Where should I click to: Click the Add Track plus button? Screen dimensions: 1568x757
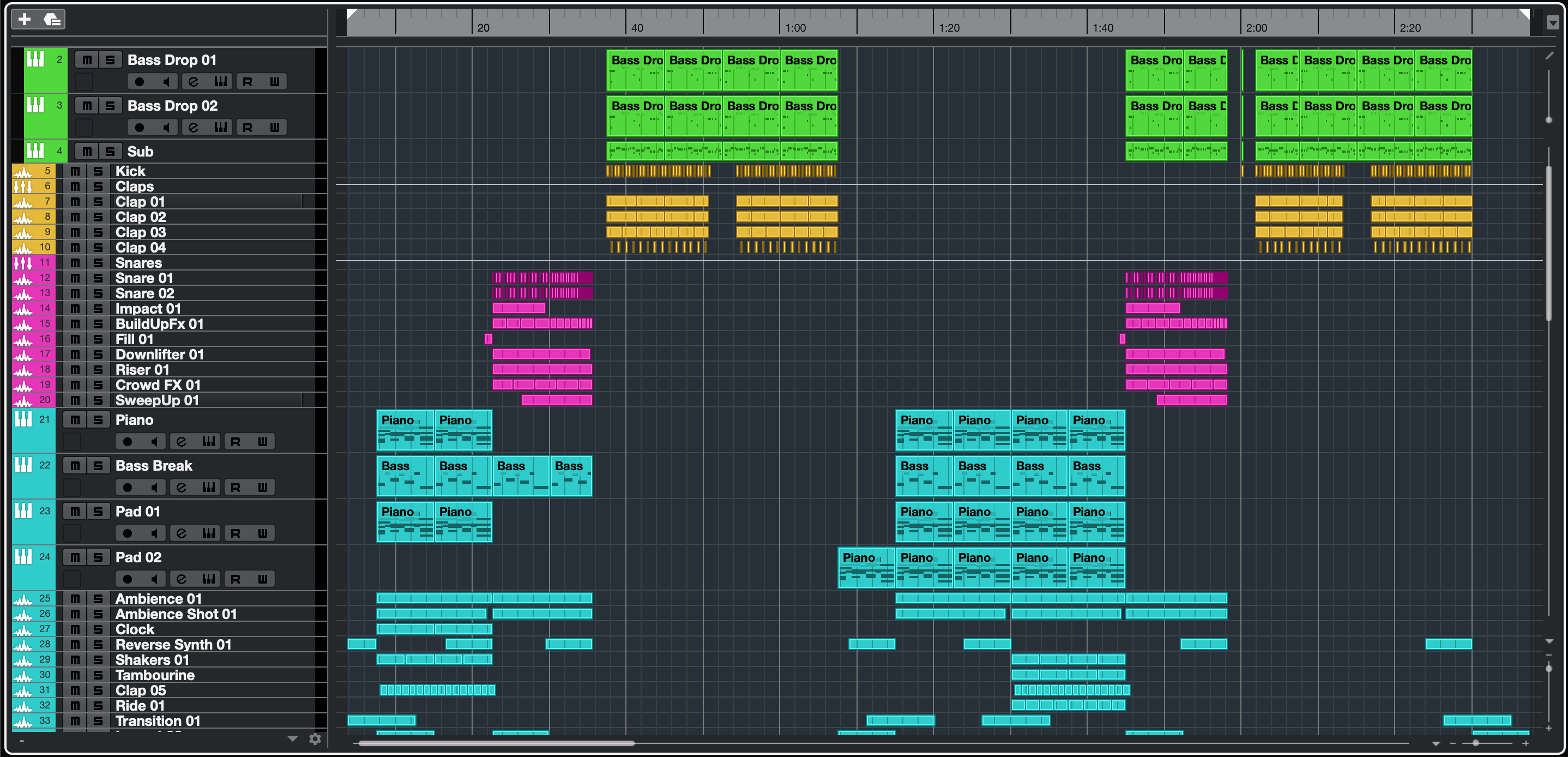tap(25, 20)
